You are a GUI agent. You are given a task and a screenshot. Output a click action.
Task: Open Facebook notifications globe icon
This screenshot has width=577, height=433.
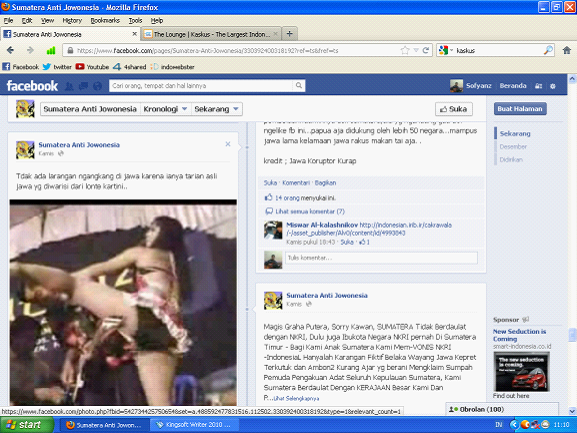[98, 86]
